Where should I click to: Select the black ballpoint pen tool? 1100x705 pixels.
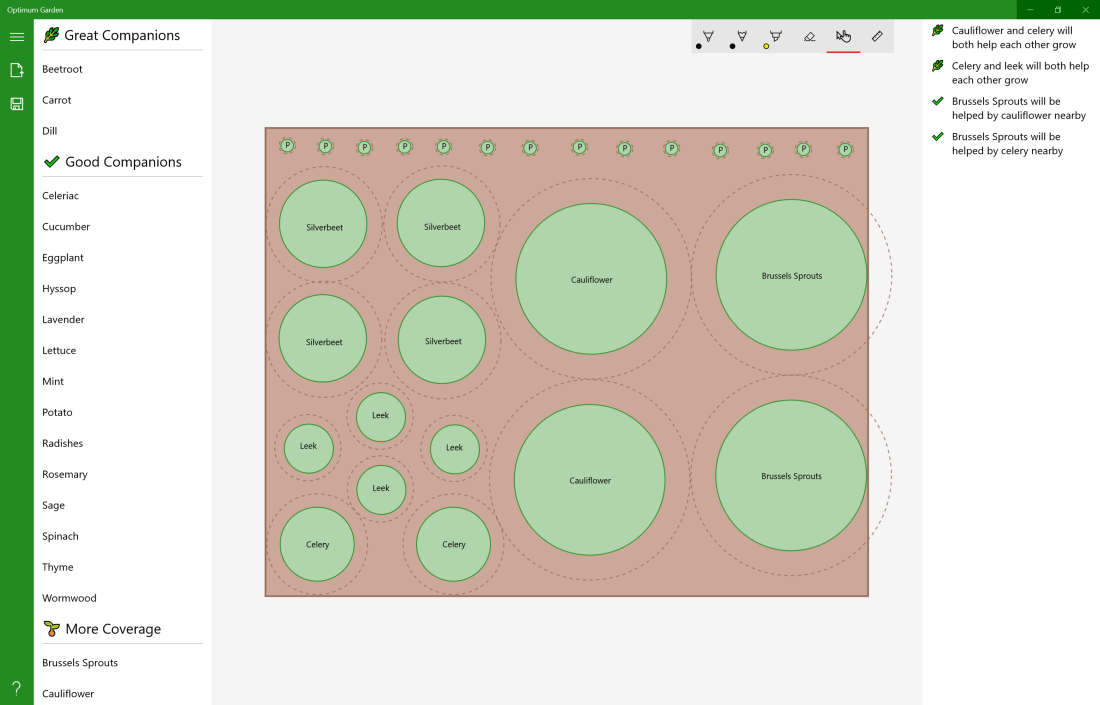708,37
